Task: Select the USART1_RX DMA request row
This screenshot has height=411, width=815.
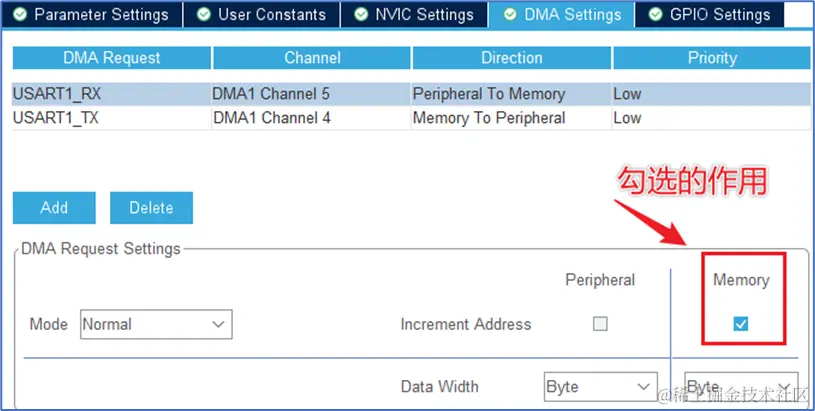Action: 110,94
